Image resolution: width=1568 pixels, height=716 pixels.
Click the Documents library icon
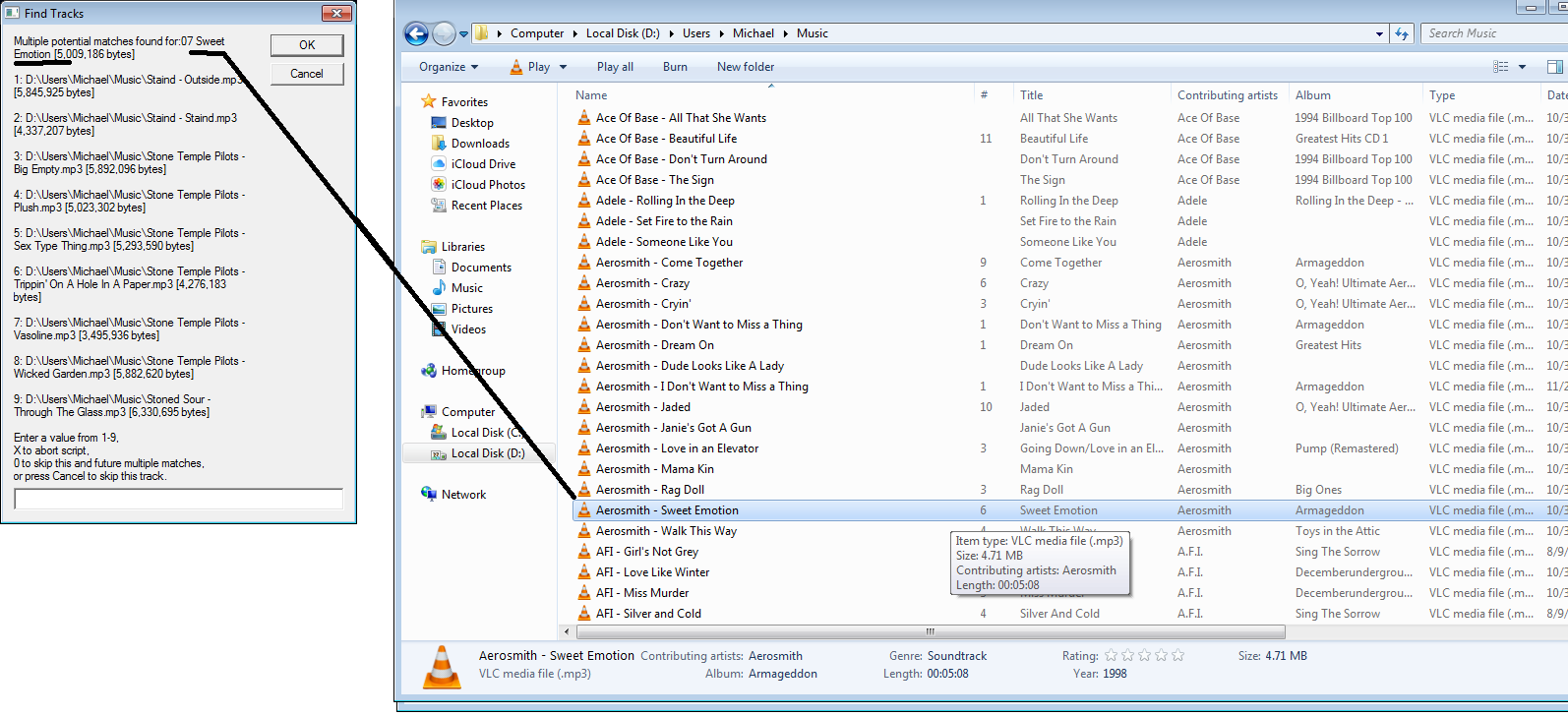pyautogui.click(x=439, y=268)
